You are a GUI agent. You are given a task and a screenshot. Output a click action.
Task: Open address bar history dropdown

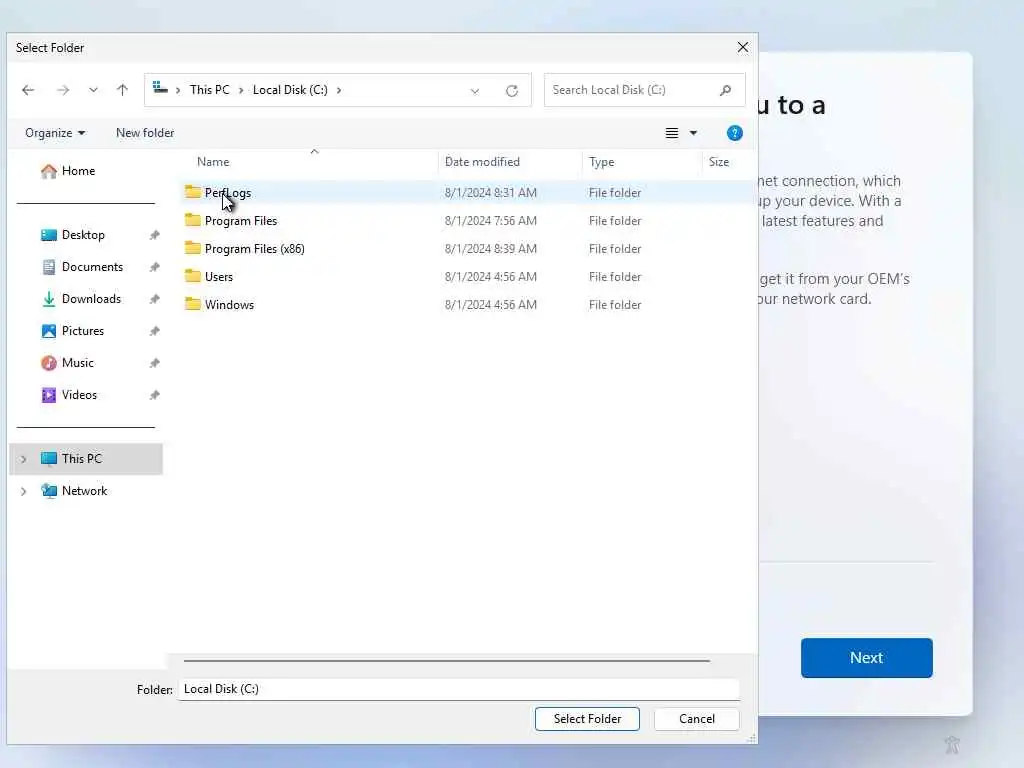click(x=475, y=91)
